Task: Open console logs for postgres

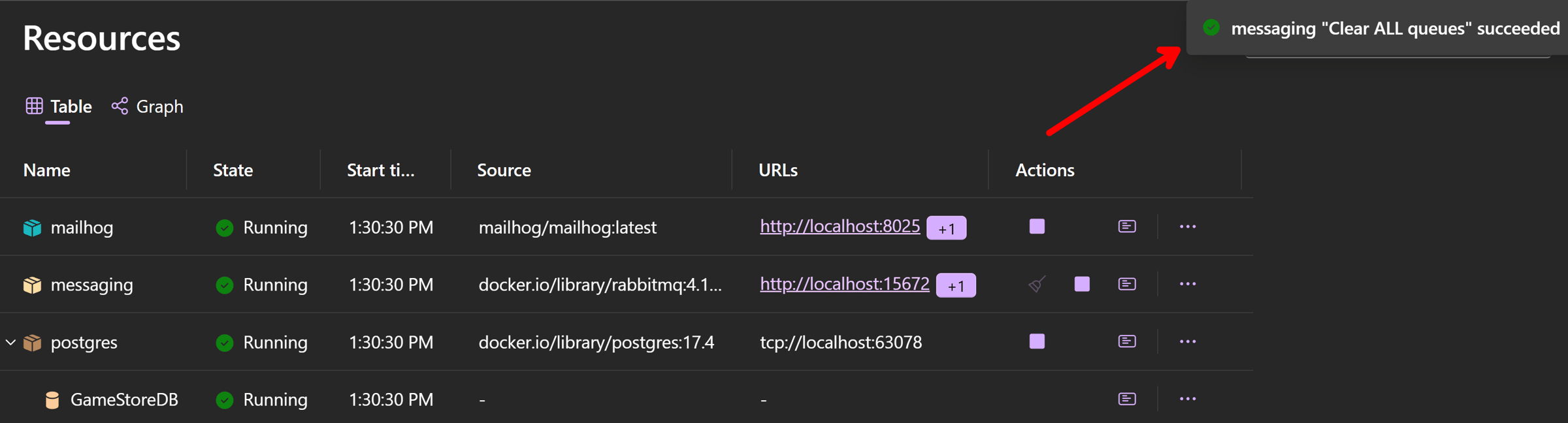Action: click(1127, 341)
